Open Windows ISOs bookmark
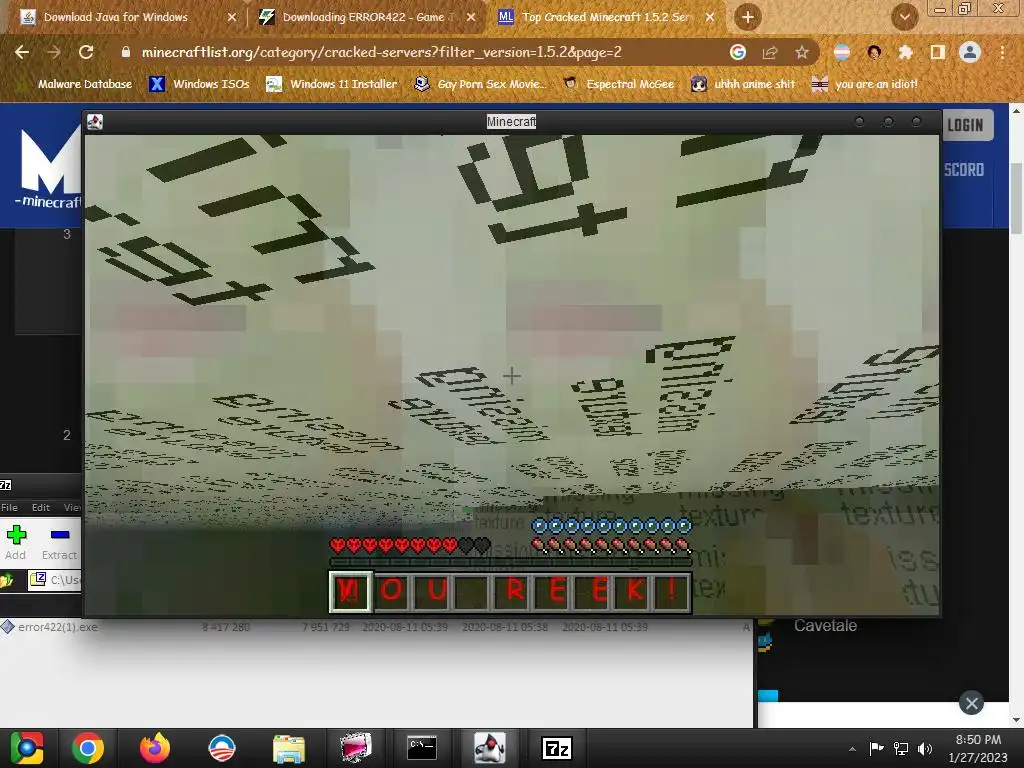This screenshot has width=1024, height=768. (199, 84)
